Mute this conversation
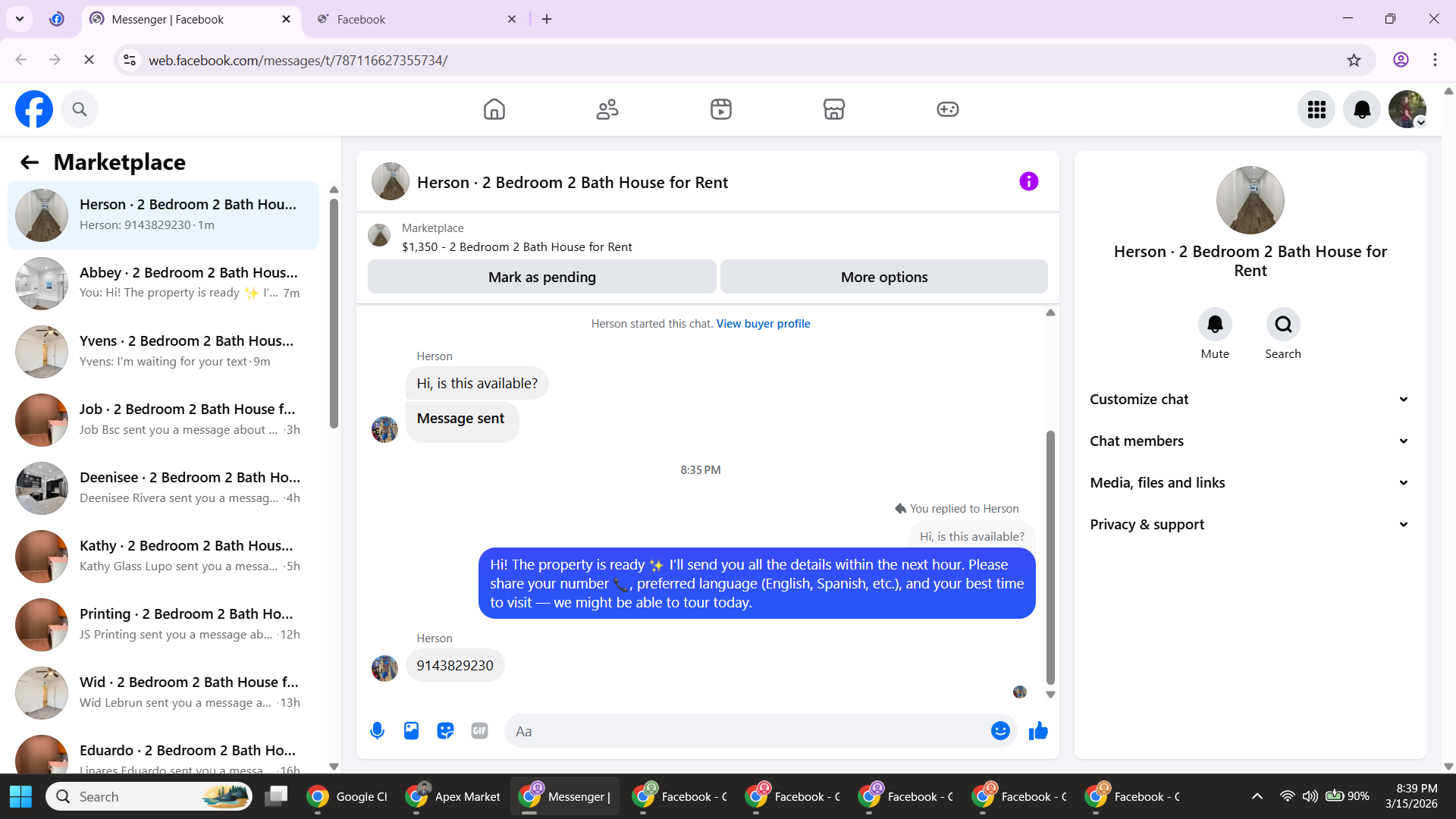Image resolution: width=1456 pixels, height=819 pixels. tap(1215, 325)
